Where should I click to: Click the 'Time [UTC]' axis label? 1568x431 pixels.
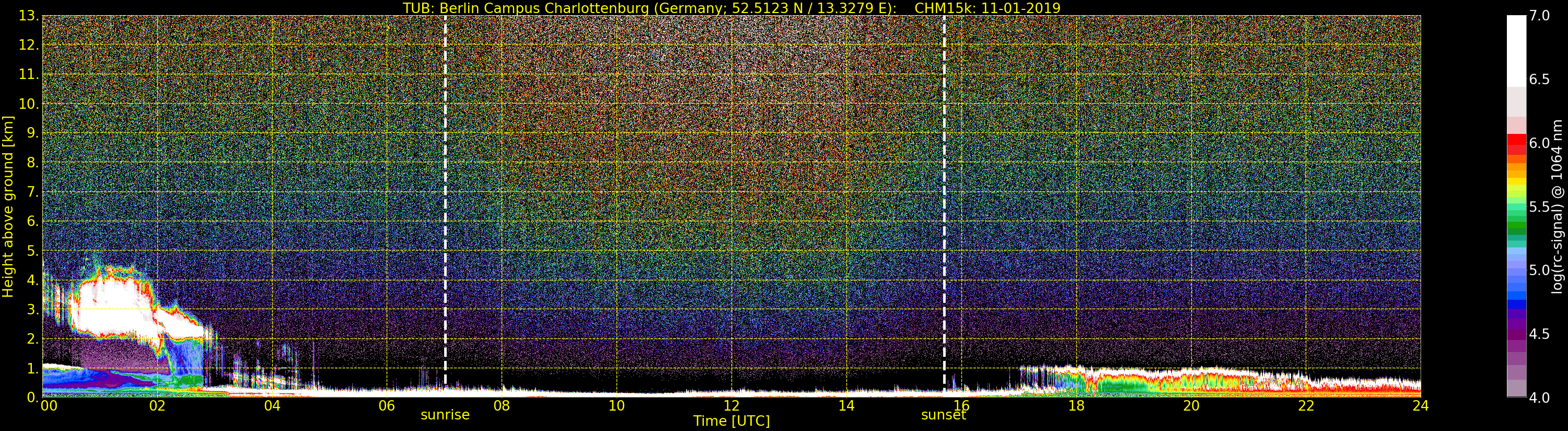pos(731,421)
